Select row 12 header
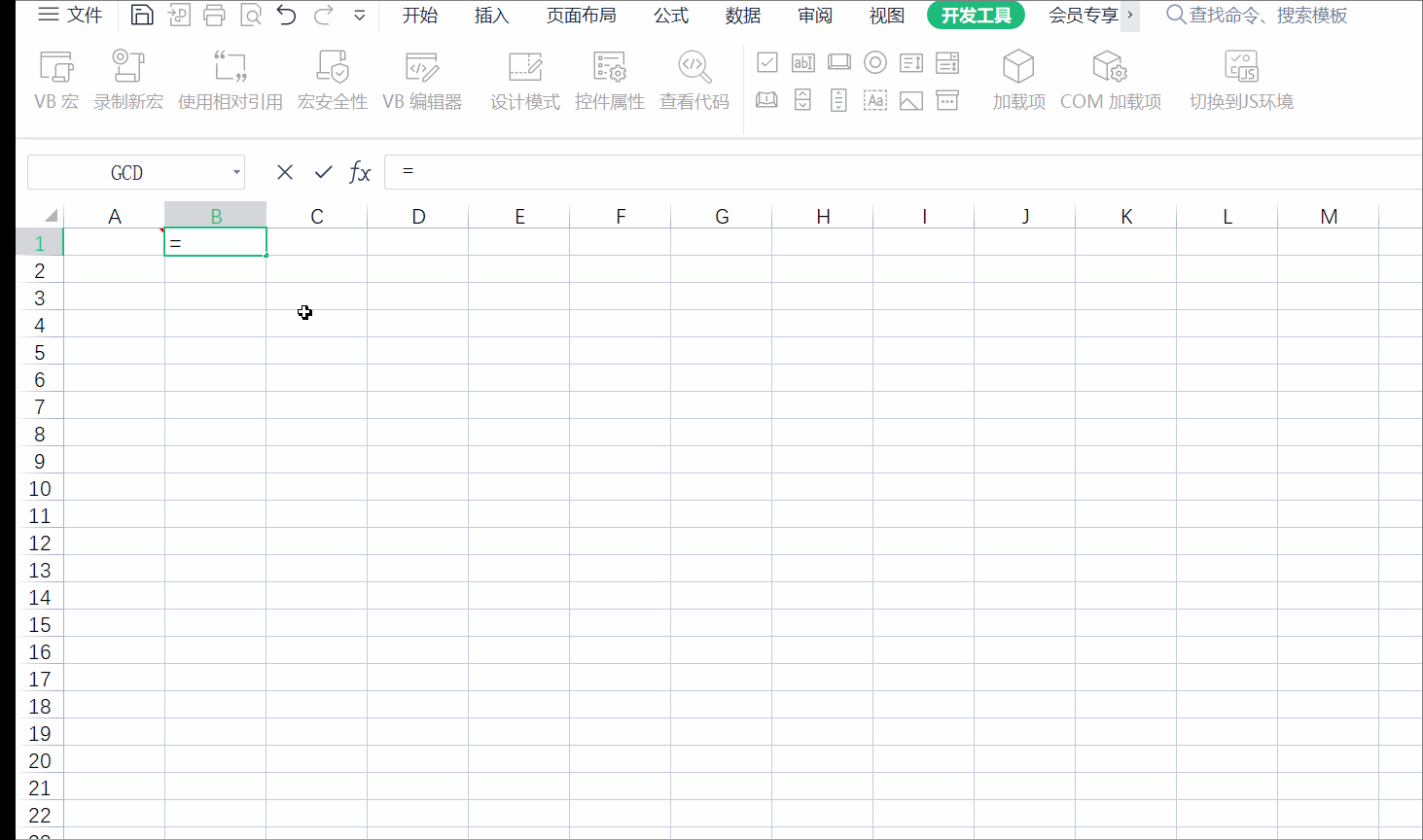Image resolution: width=1423 pixels, height=840 pixels. [x=40, y=542]
